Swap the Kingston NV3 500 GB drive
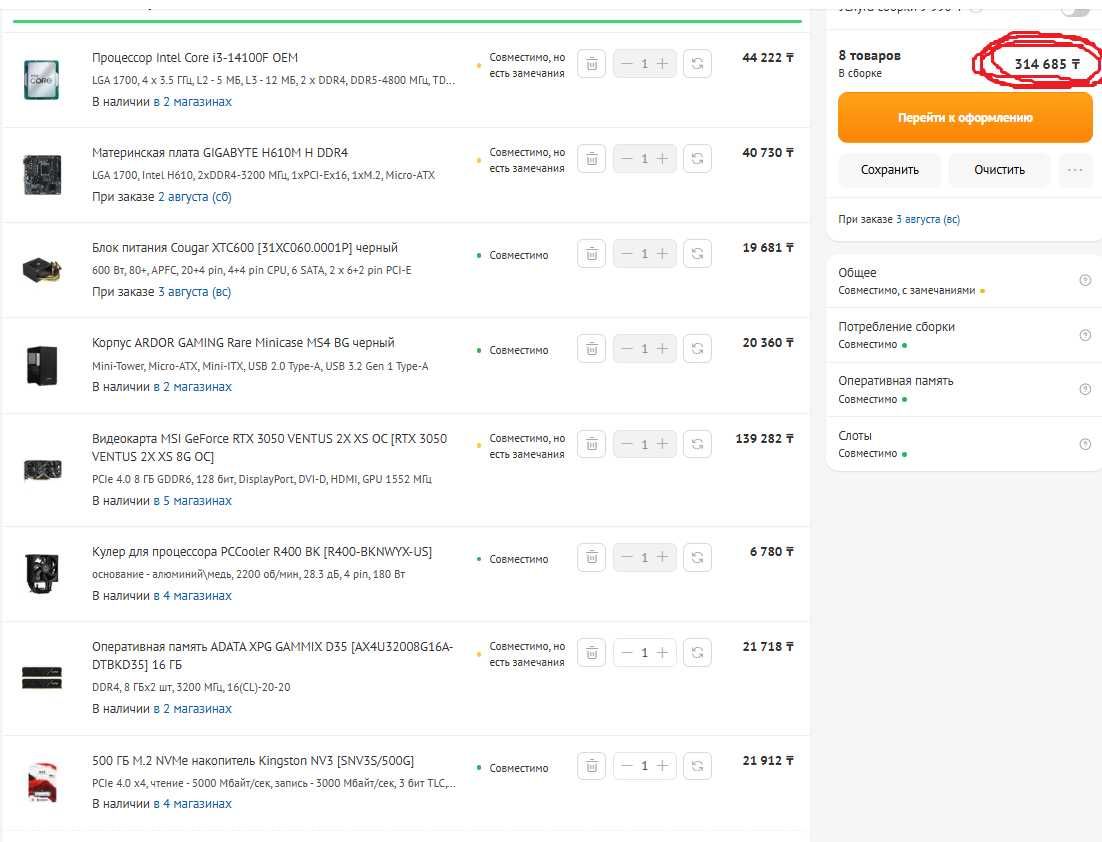This screenshot has width=1102, height=842. pos(697,766)
